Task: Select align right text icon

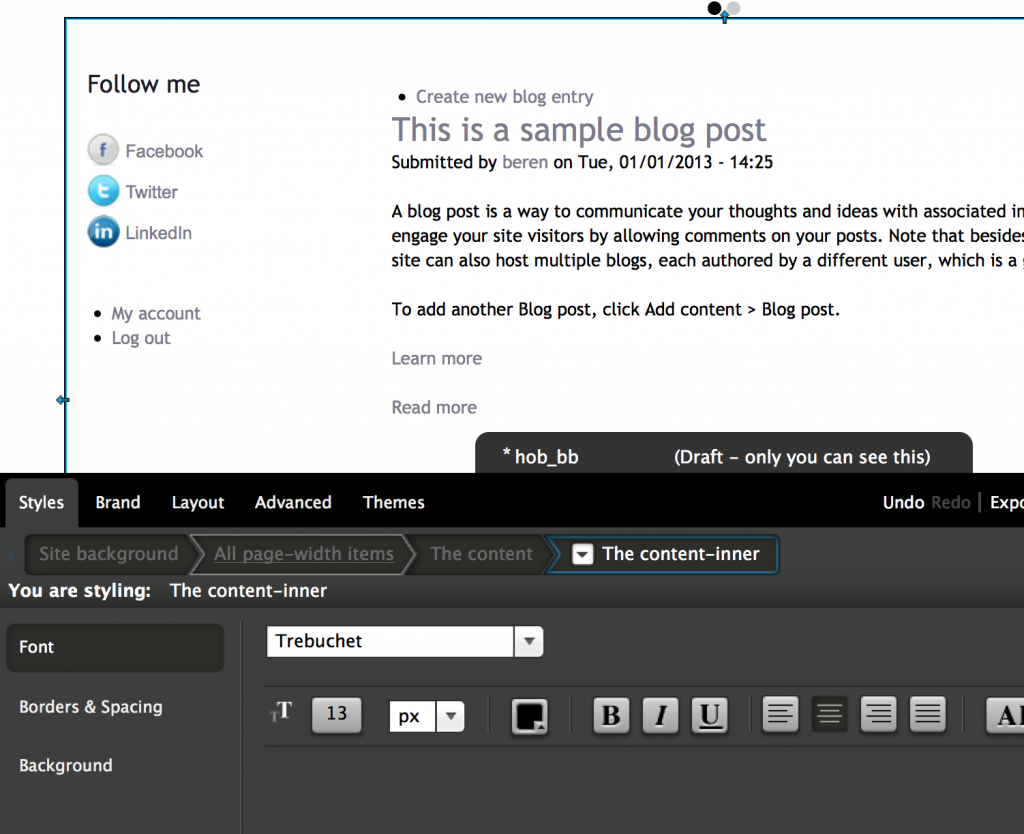Action: coord(878,715)
